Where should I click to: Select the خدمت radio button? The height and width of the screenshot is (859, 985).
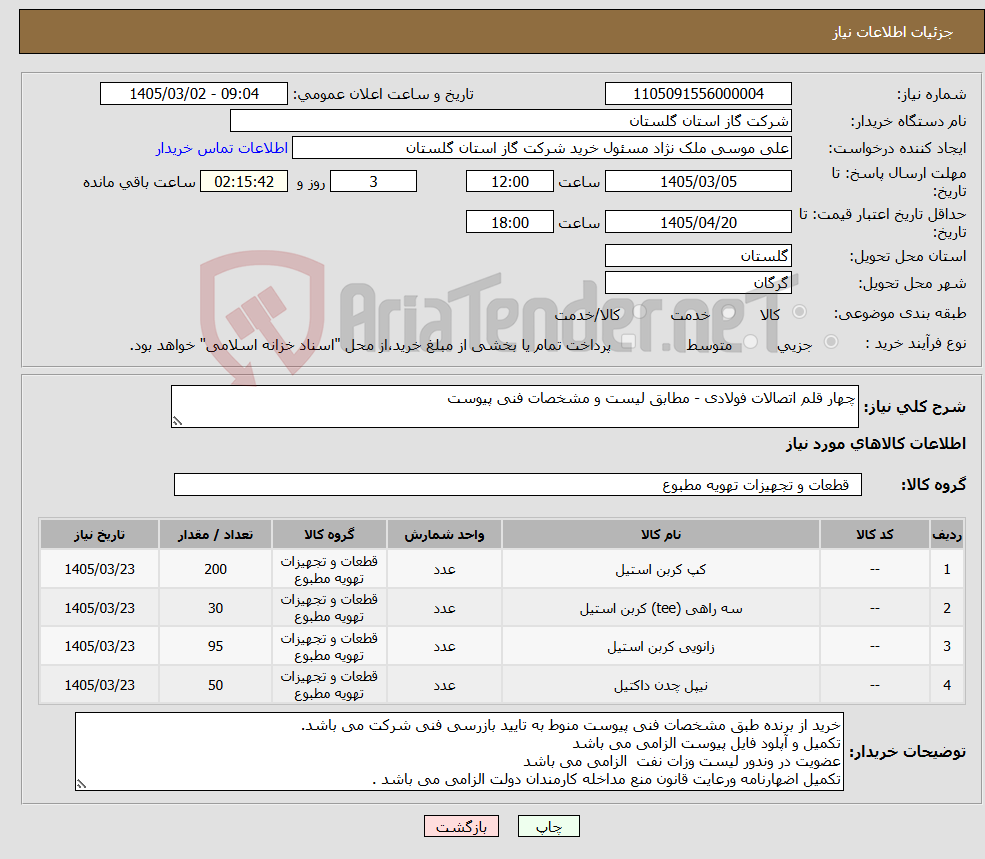pos(729,312)
